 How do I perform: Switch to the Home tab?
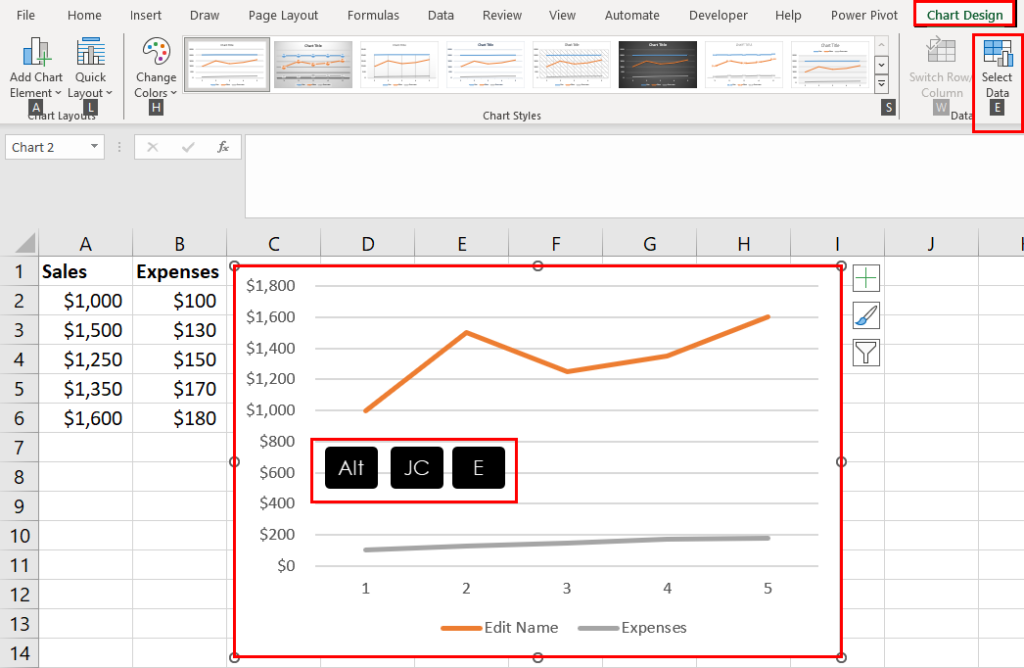84,15
